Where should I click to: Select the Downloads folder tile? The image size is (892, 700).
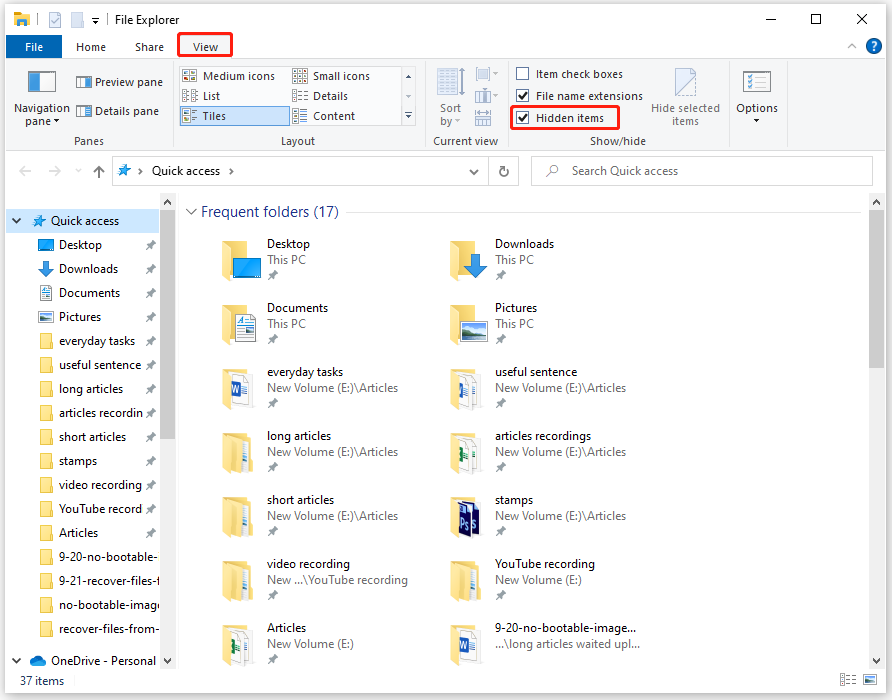click(x=501, y=260)
